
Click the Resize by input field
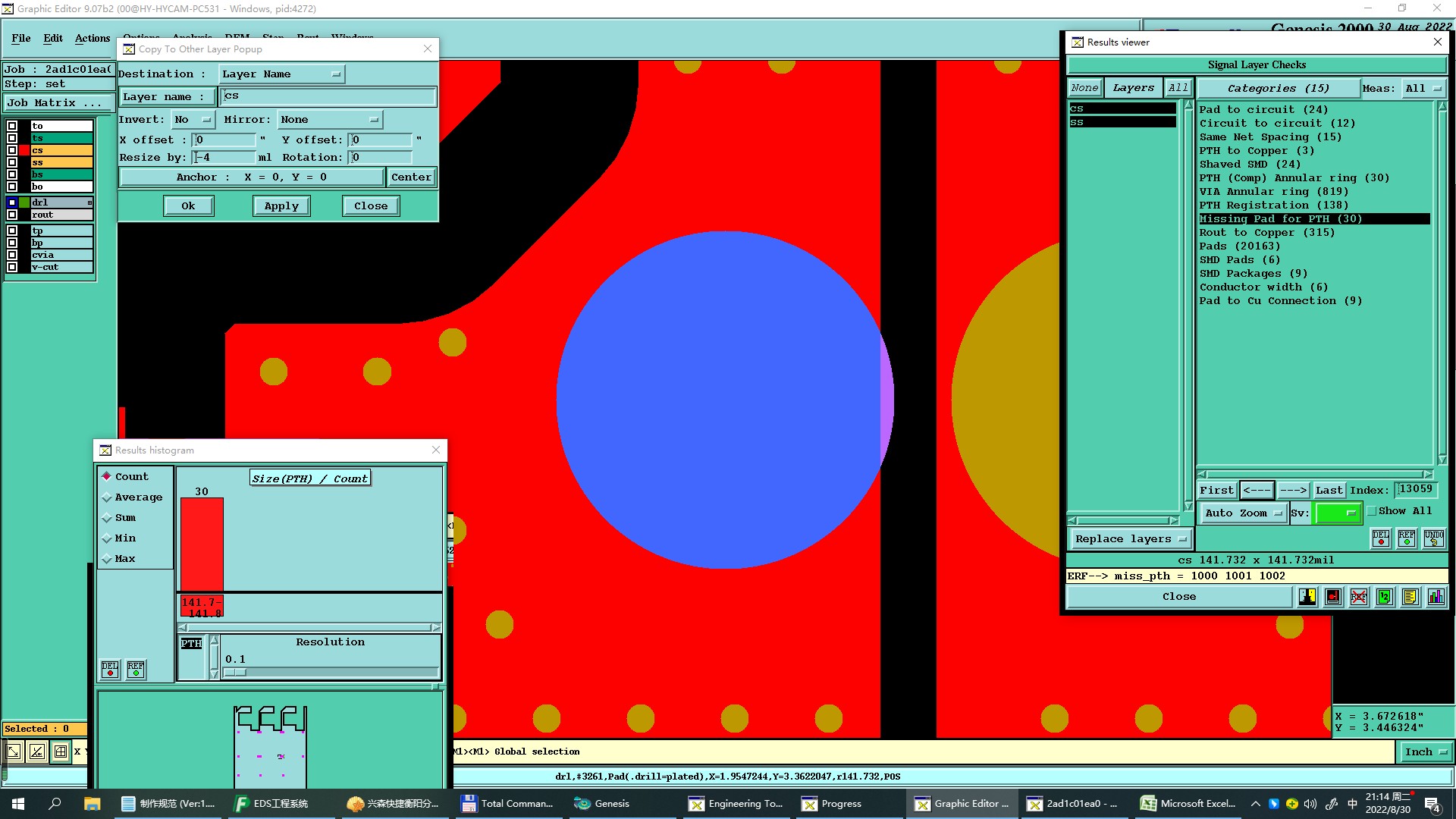[x=224, y=157]
